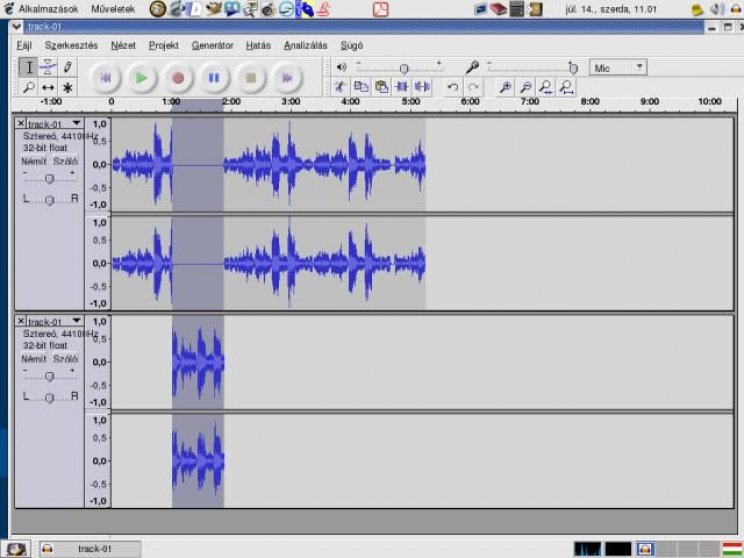The height and width of the screenshot is (558, 744).
Task: Skip to end of track
Action: (287, 78)
